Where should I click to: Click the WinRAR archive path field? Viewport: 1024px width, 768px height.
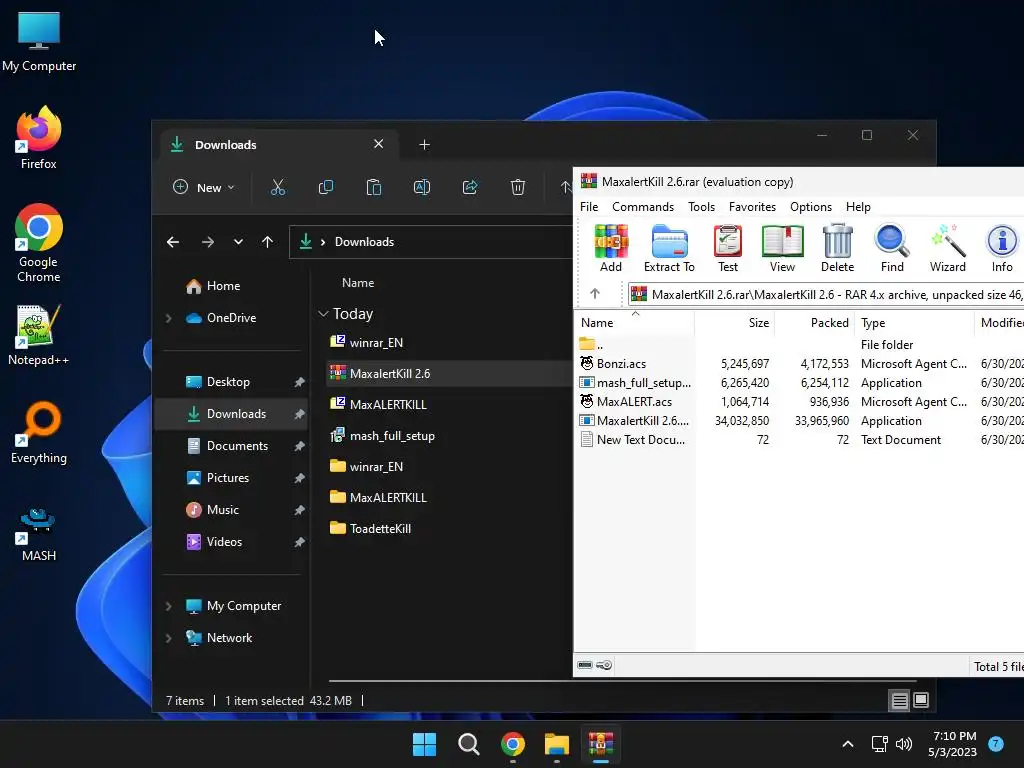point(826,295)
